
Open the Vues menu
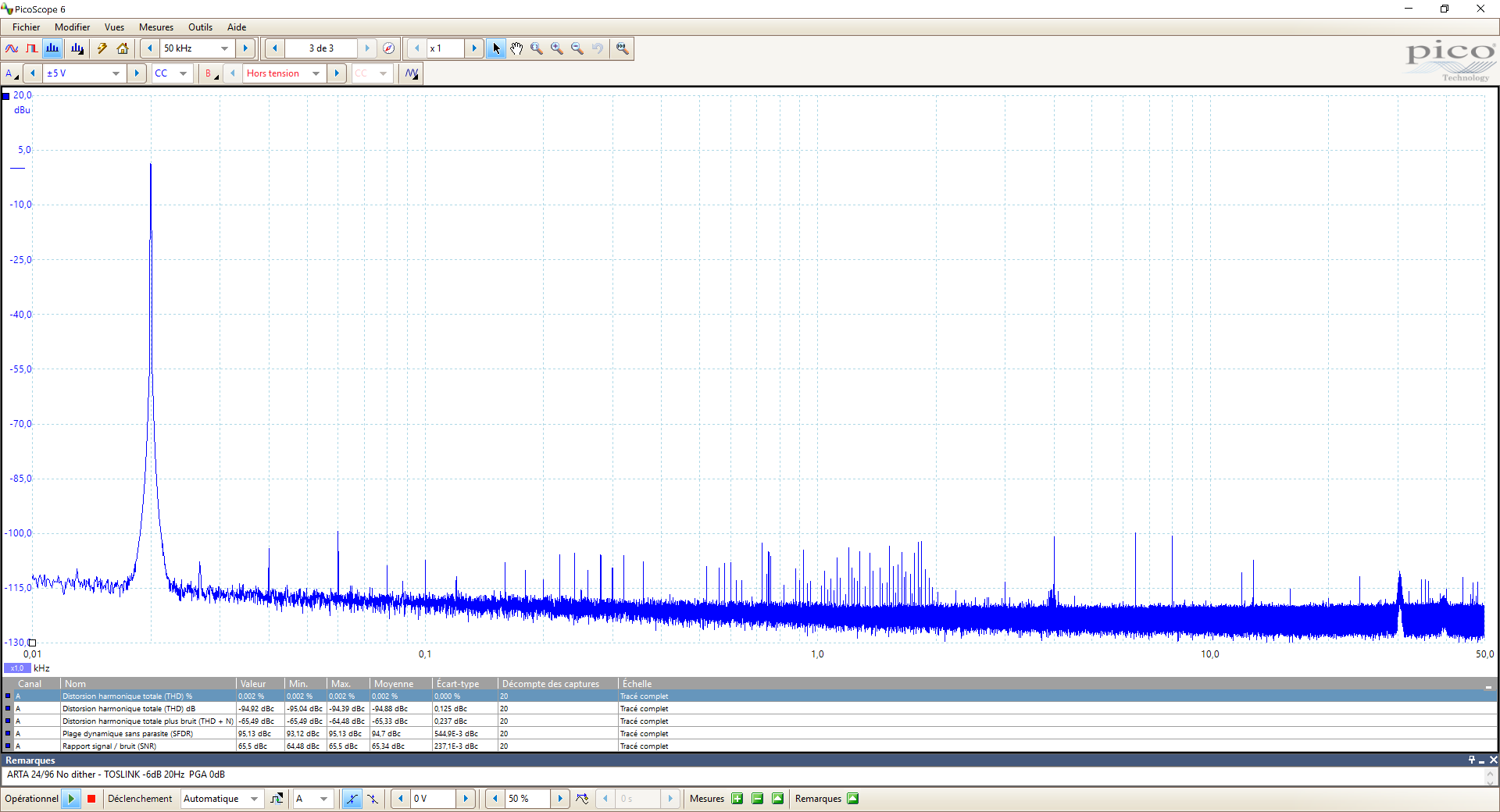(x=114, y=27)
